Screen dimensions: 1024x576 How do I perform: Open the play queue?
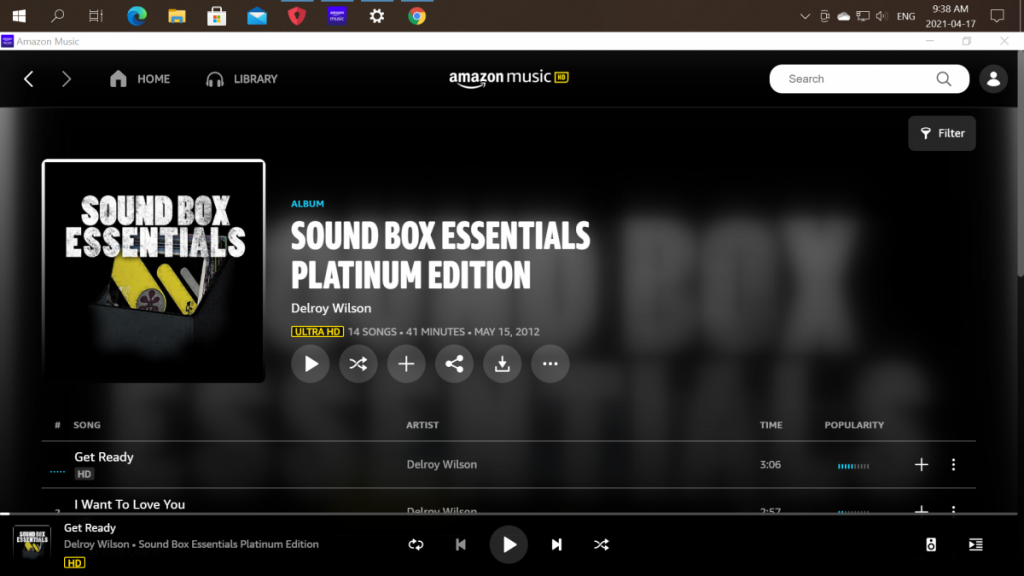coord(976,545)
